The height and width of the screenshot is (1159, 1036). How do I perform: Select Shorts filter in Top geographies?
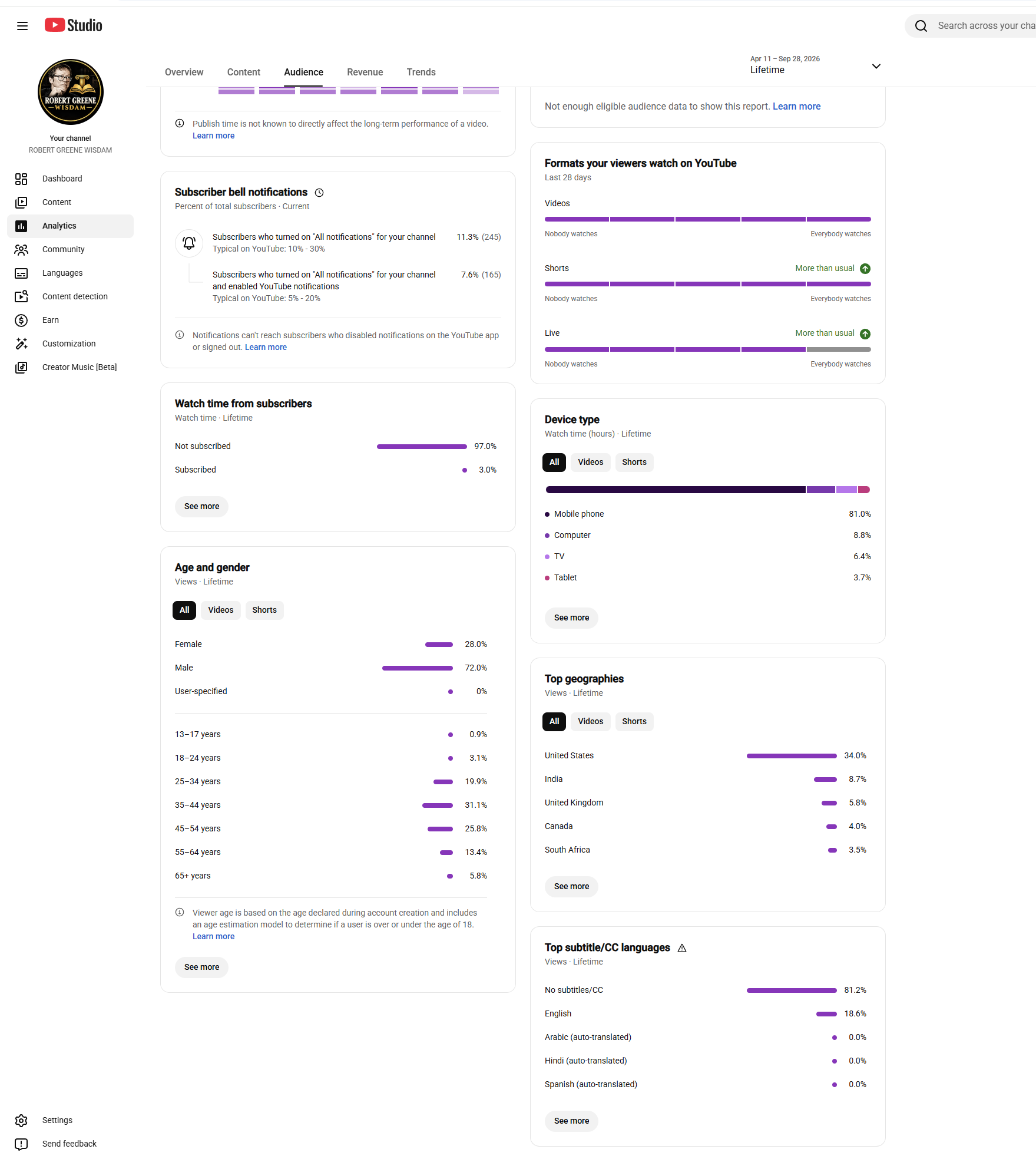pos(634,721)
